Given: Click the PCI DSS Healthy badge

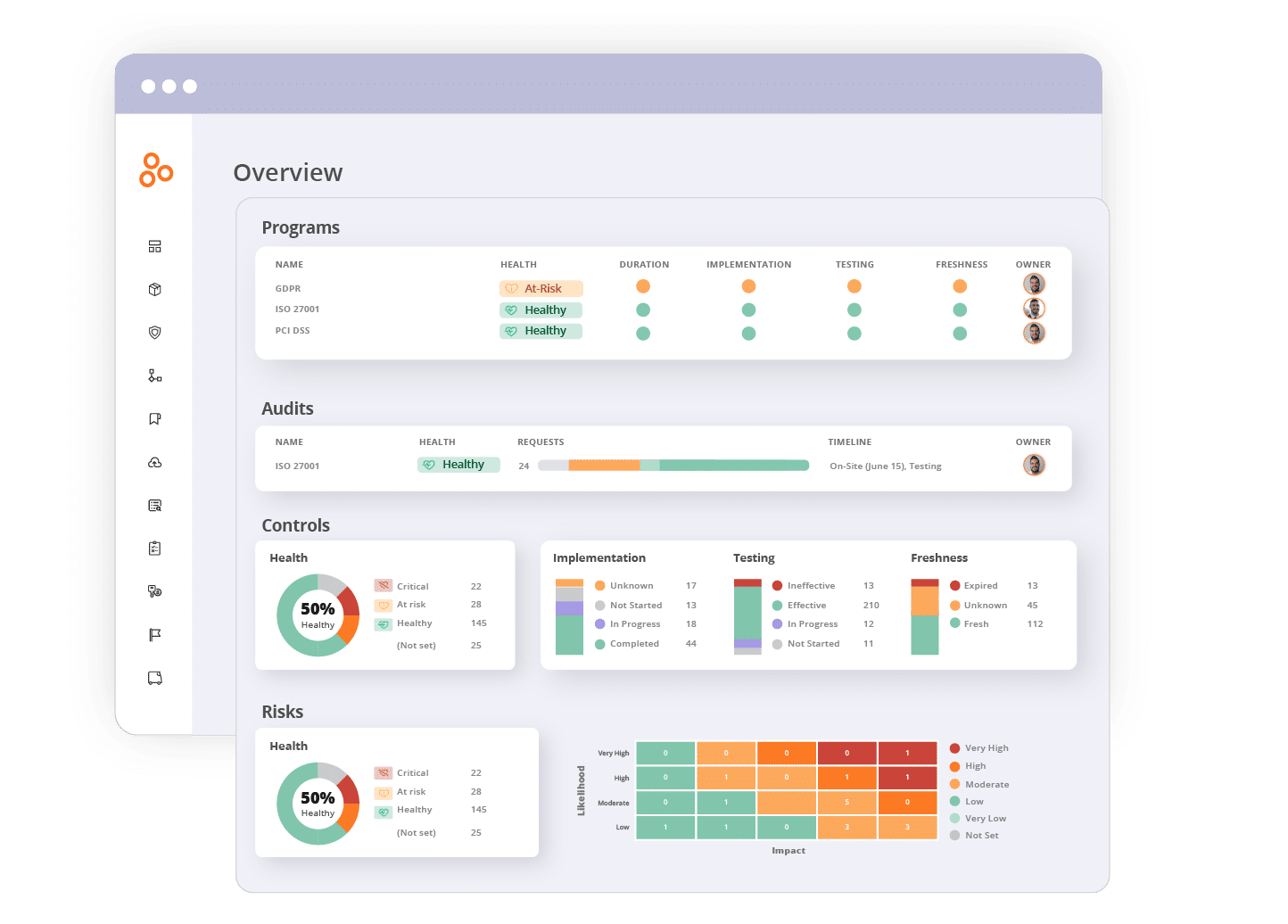Looking at the screenshot, I should point(541,331).
